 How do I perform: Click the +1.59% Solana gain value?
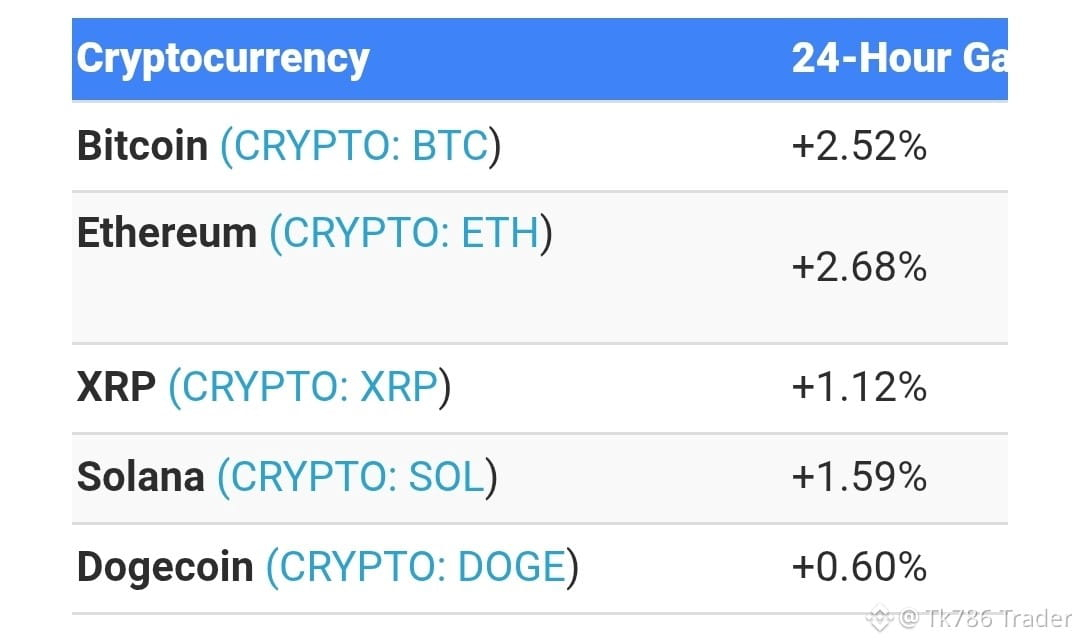[x=859, y=477]
